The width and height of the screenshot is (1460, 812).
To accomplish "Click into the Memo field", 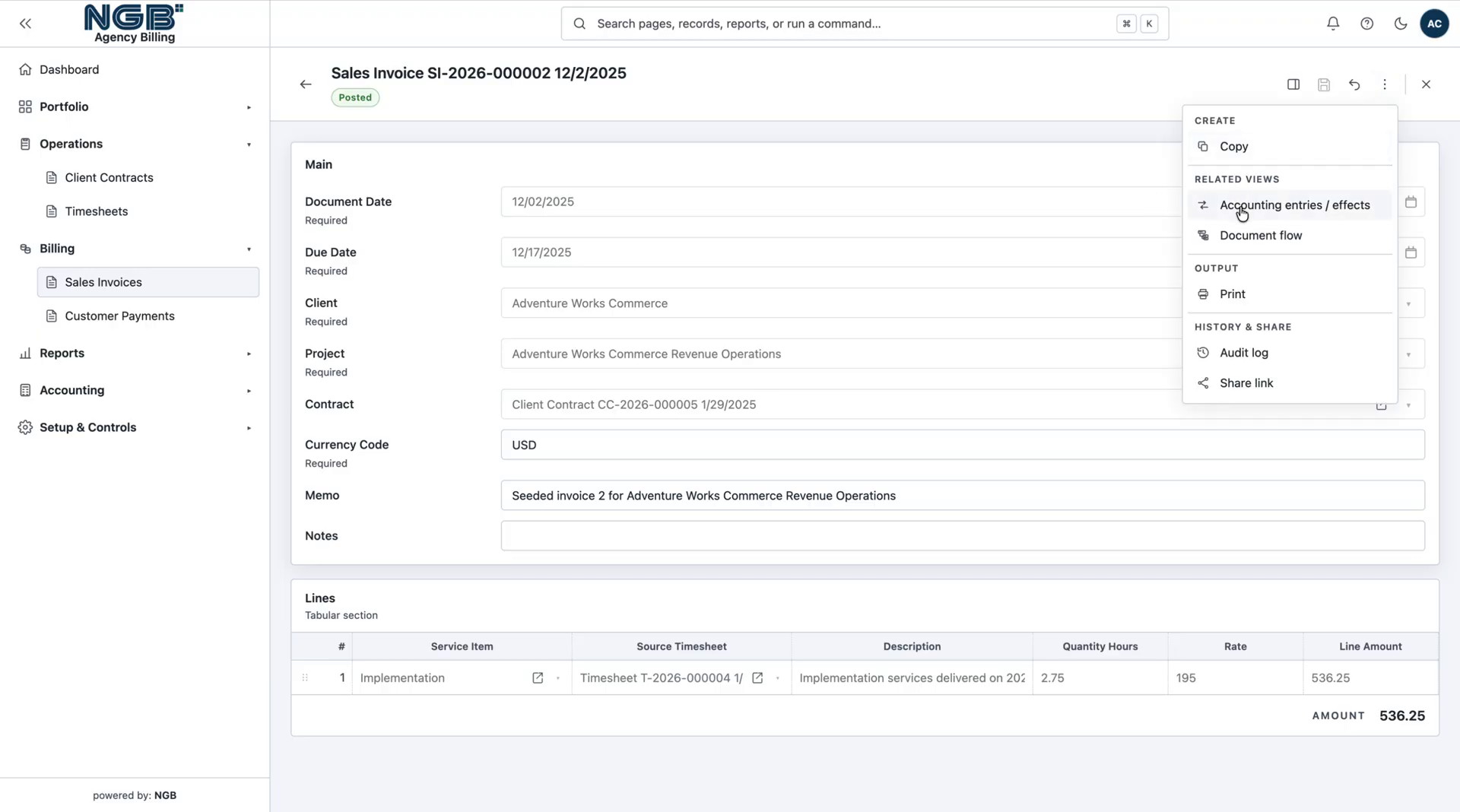I will tap(963, 496).
